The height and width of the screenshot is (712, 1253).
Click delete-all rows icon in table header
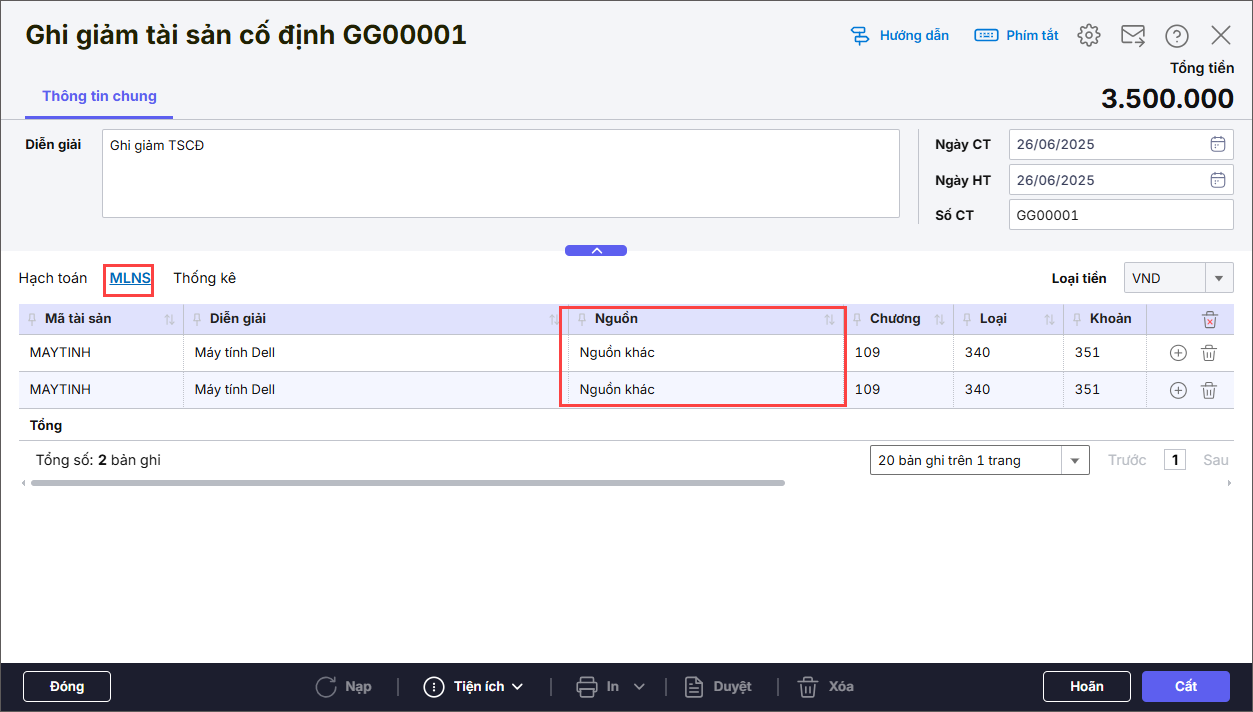point(1209,320)
